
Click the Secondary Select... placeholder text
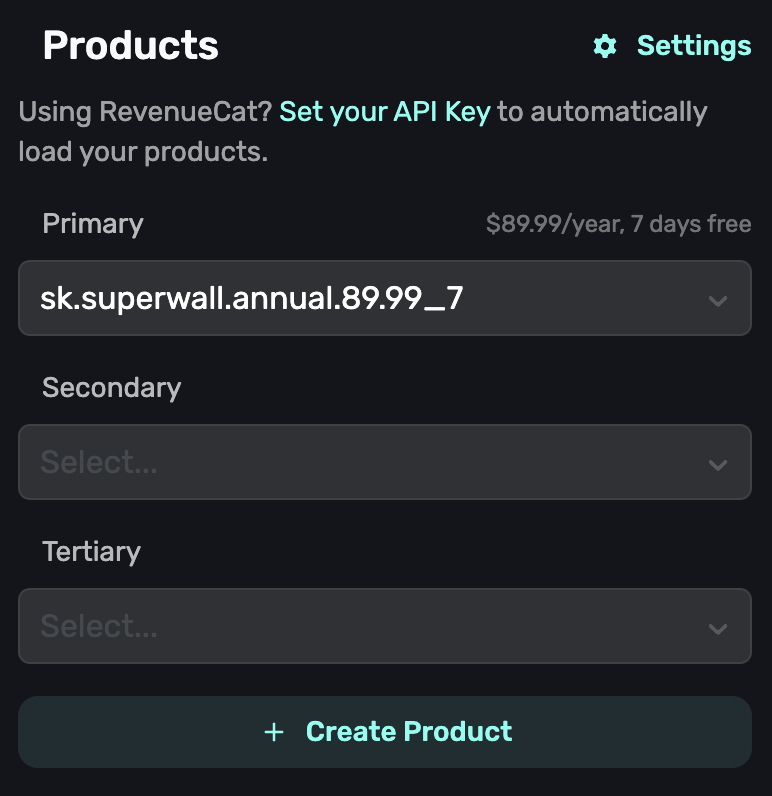[x=99, y=462]
